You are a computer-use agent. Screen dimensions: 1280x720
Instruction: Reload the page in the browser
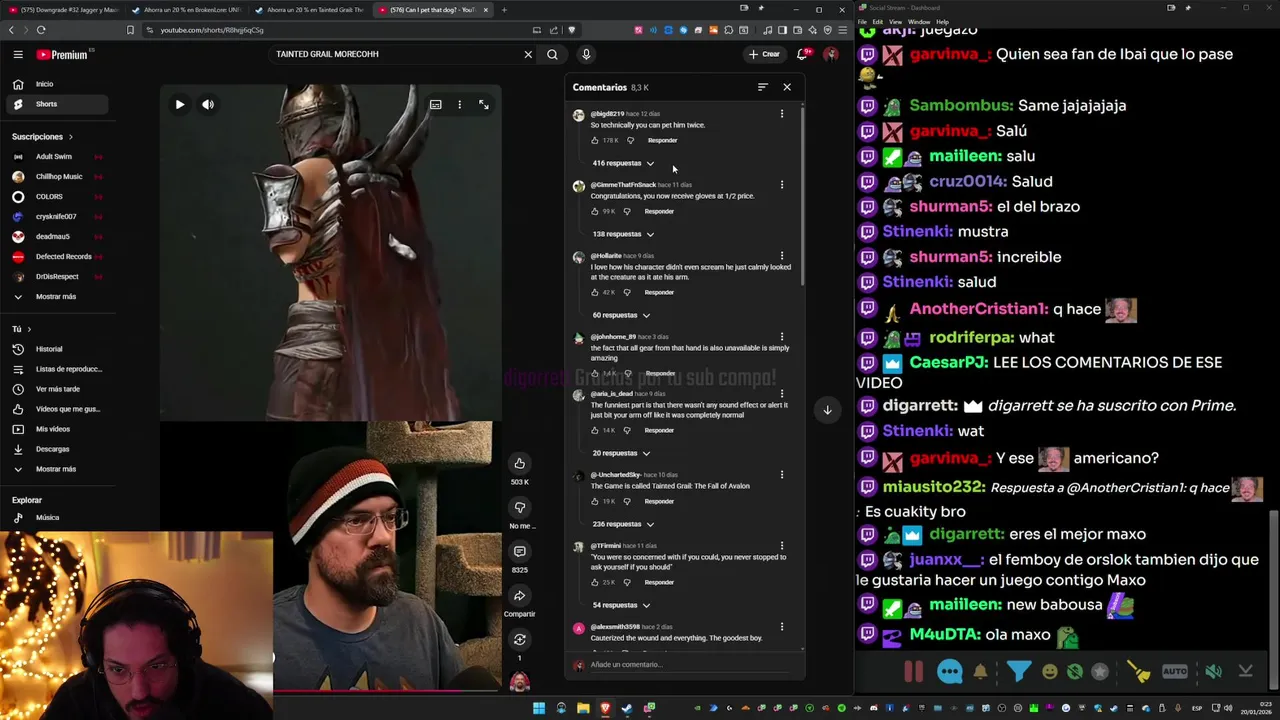pos(41,30)
